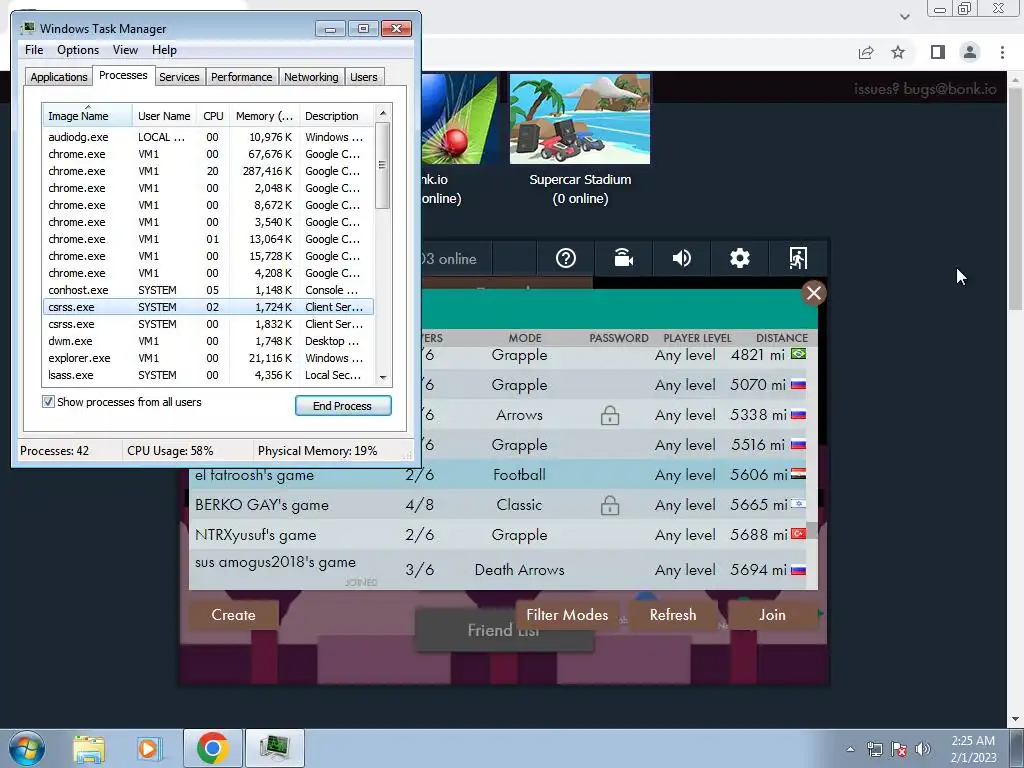
Task: Refresh the room list
Action: [673, 615]
